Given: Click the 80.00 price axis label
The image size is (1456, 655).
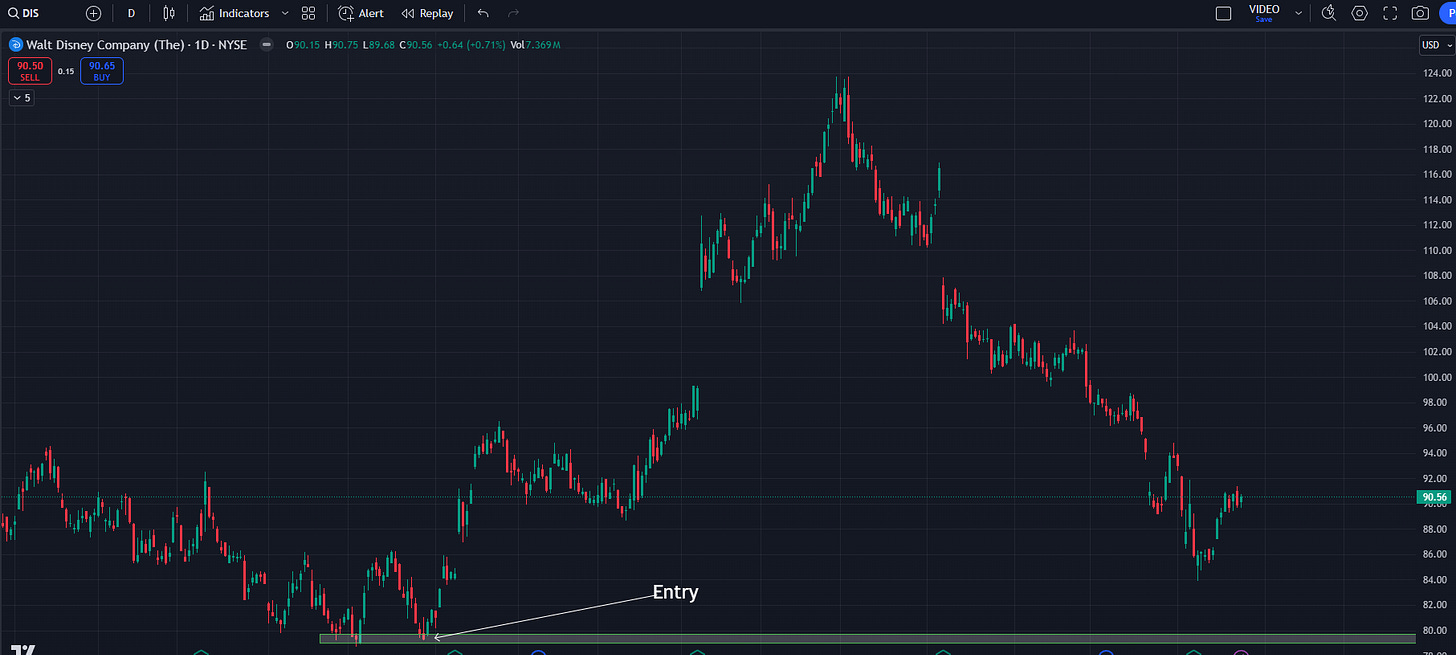Looking at the screenshot, I should coord(1437,631).
